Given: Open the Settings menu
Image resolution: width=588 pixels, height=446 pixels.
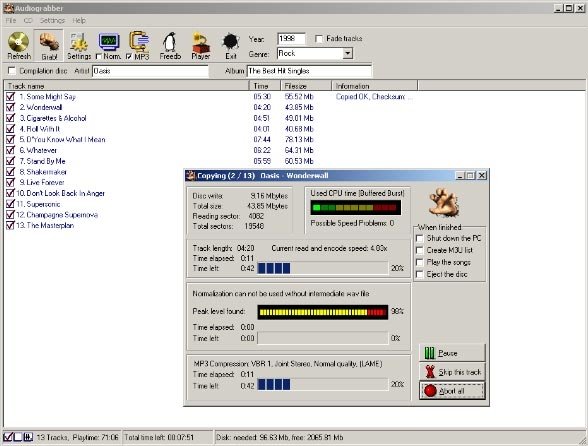Looking at the screenshot, I should [52, 20].
